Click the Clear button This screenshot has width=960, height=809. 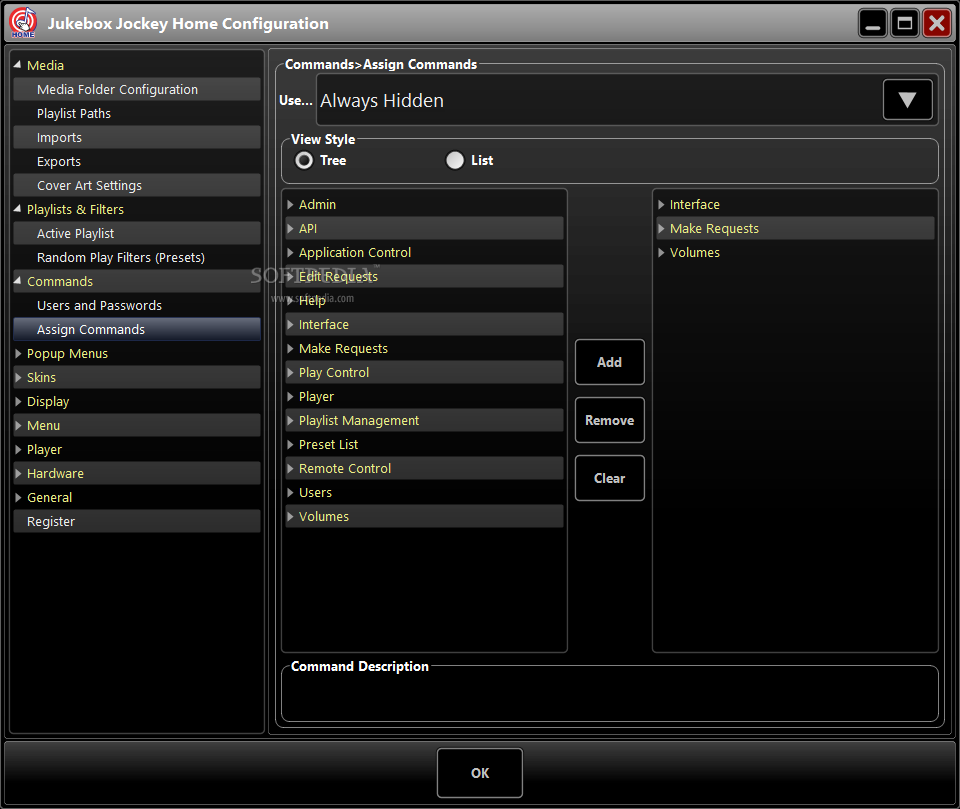point(609,478)
